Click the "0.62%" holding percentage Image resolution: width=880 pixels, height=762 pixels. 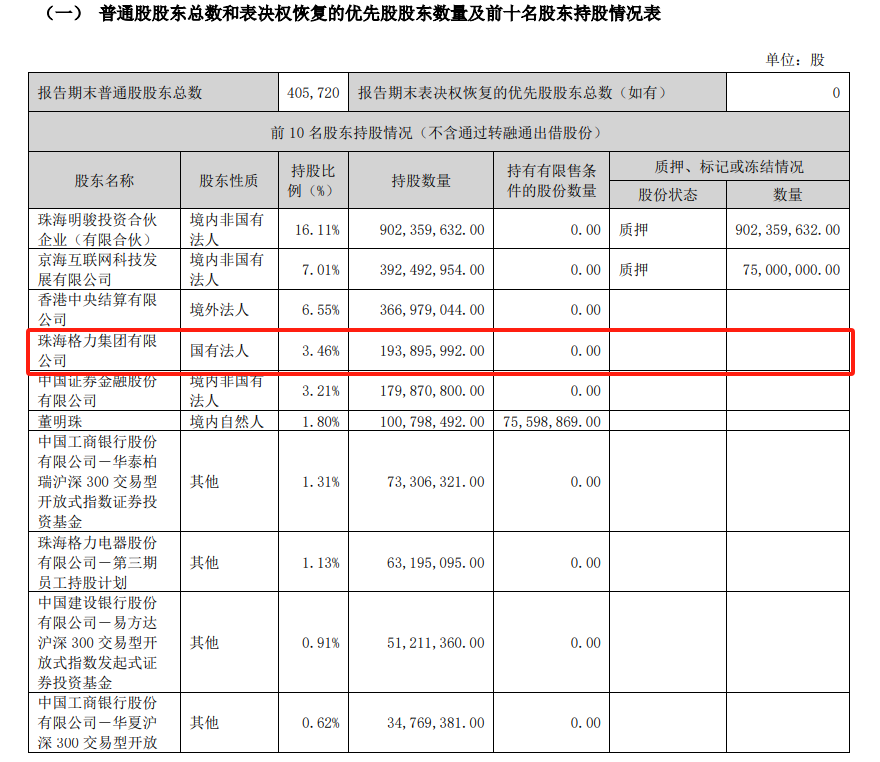click(x=321, y=723)
